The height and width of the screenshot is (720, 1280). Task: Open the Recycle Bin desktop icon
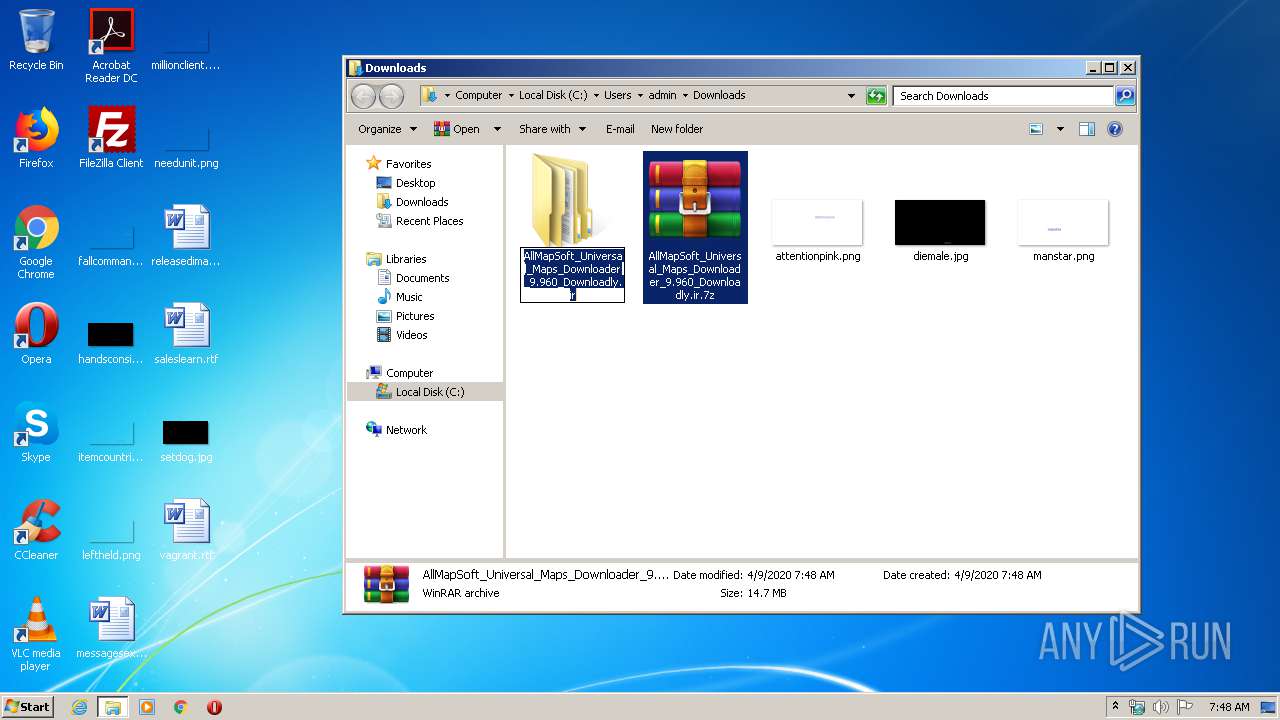[36, 40]
